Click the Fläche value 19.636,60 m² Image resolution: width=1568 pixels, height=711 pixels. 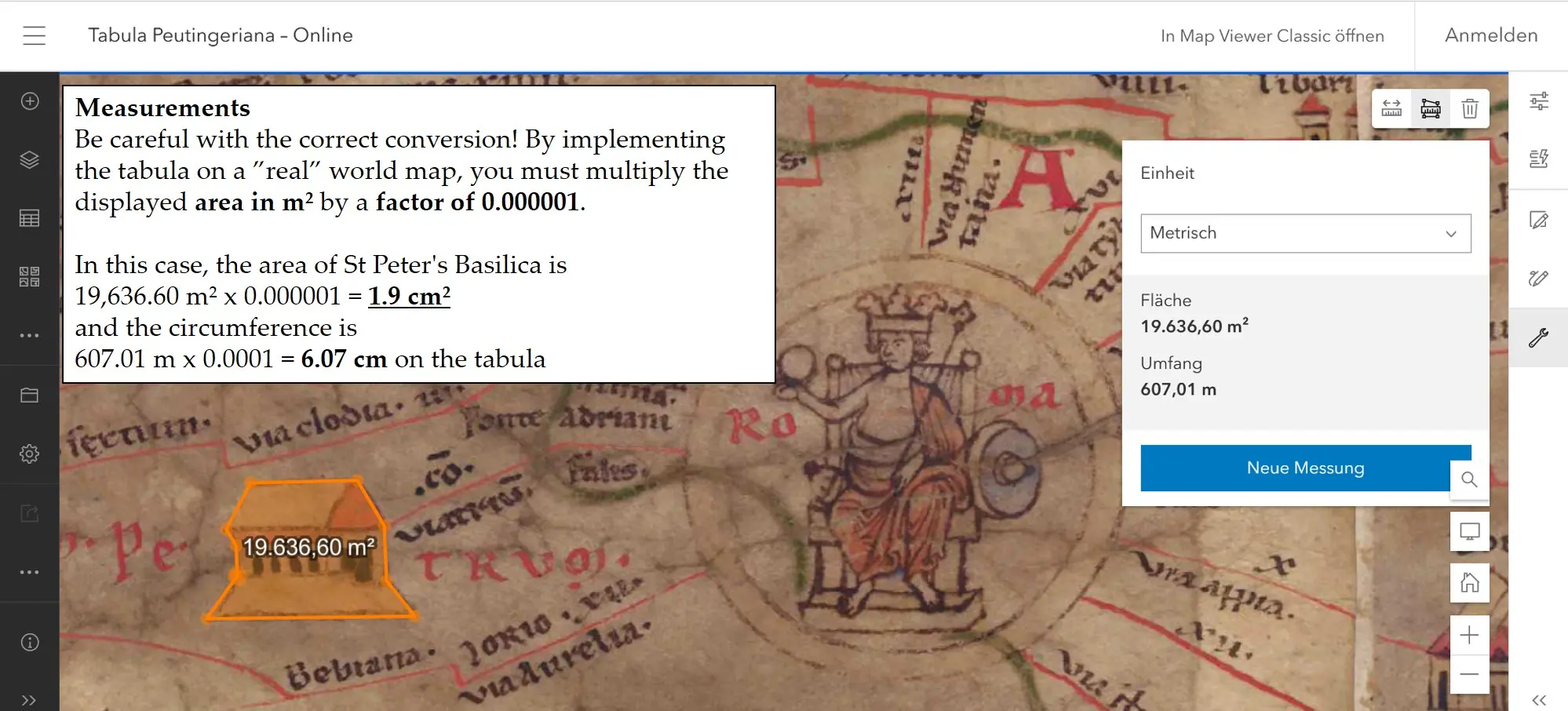1194,326
